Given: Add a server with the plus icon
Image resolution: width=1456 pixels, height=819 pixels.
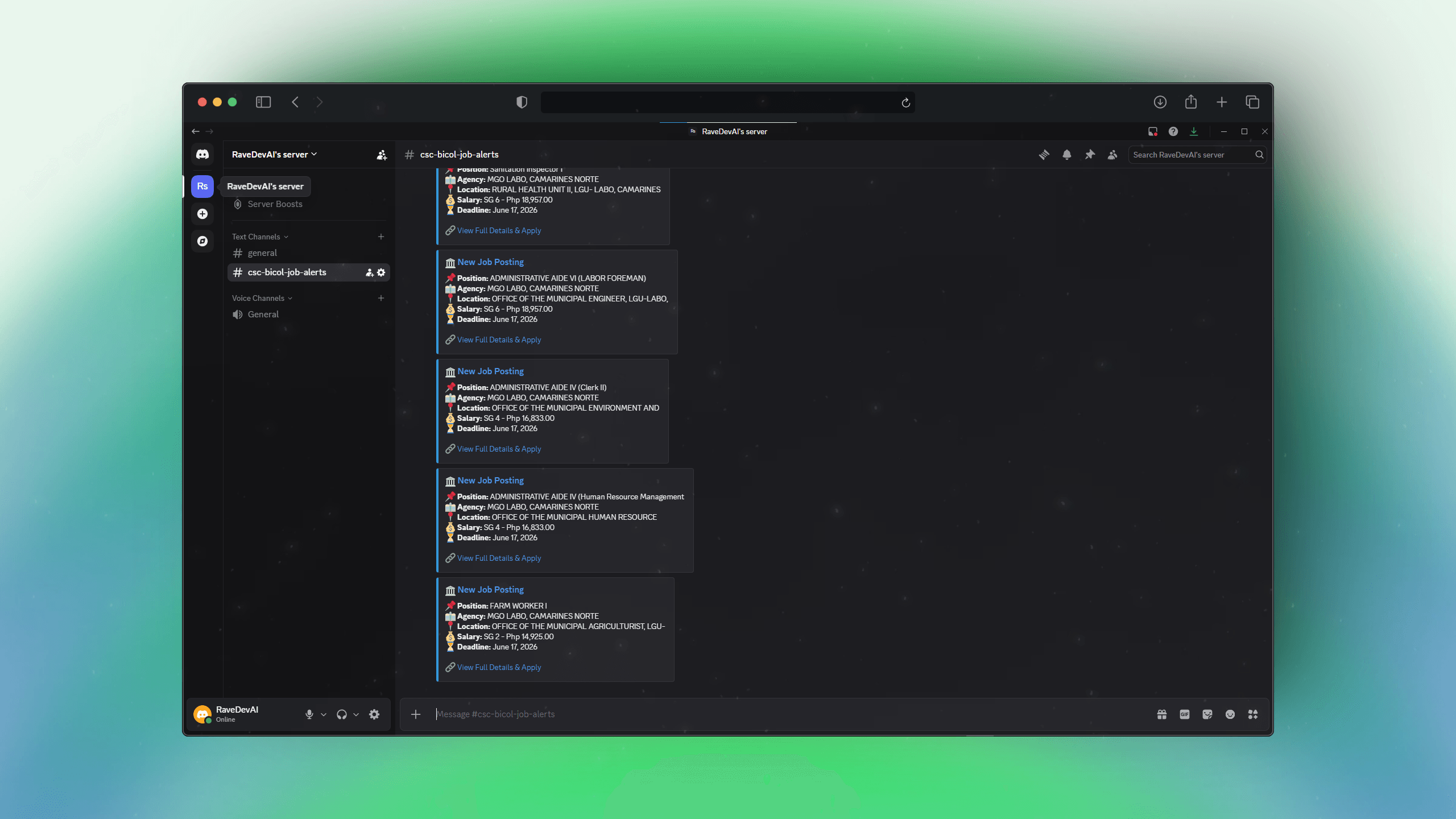Looking at the screenshot, I should [x=202, y=214].
